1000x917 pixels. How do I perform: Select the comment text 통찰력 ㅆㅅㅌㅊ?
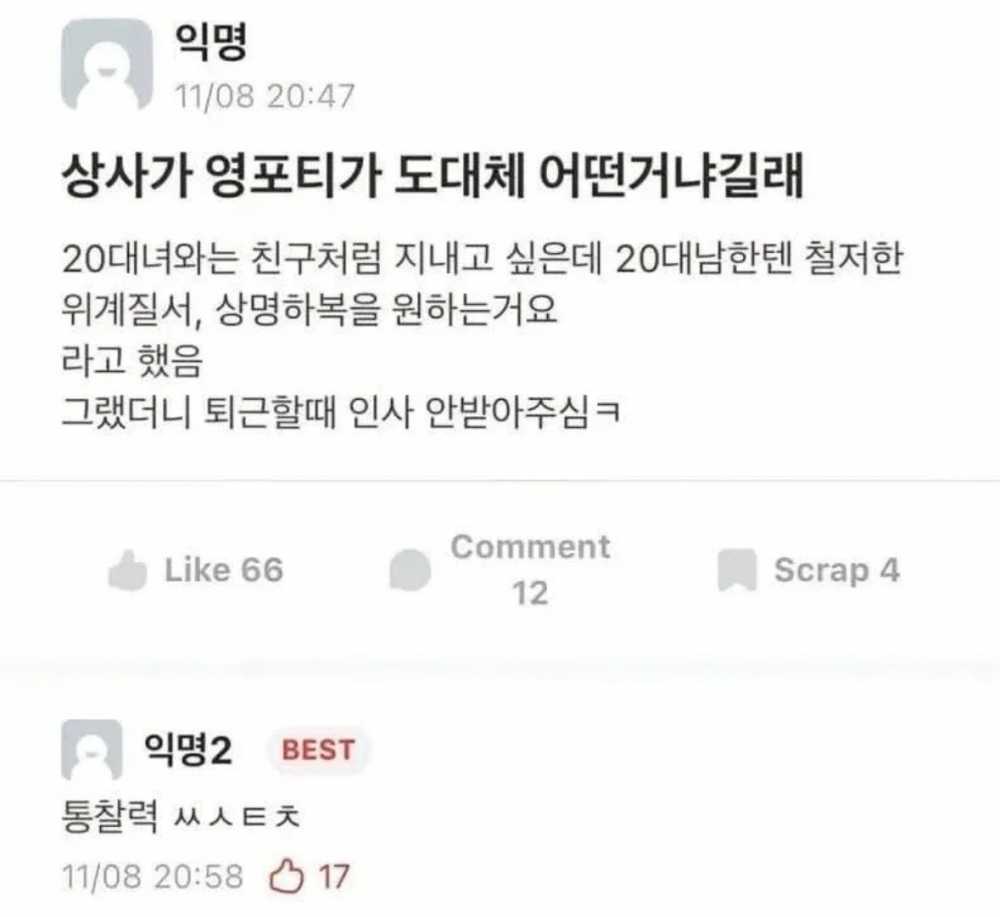(180, 817)
